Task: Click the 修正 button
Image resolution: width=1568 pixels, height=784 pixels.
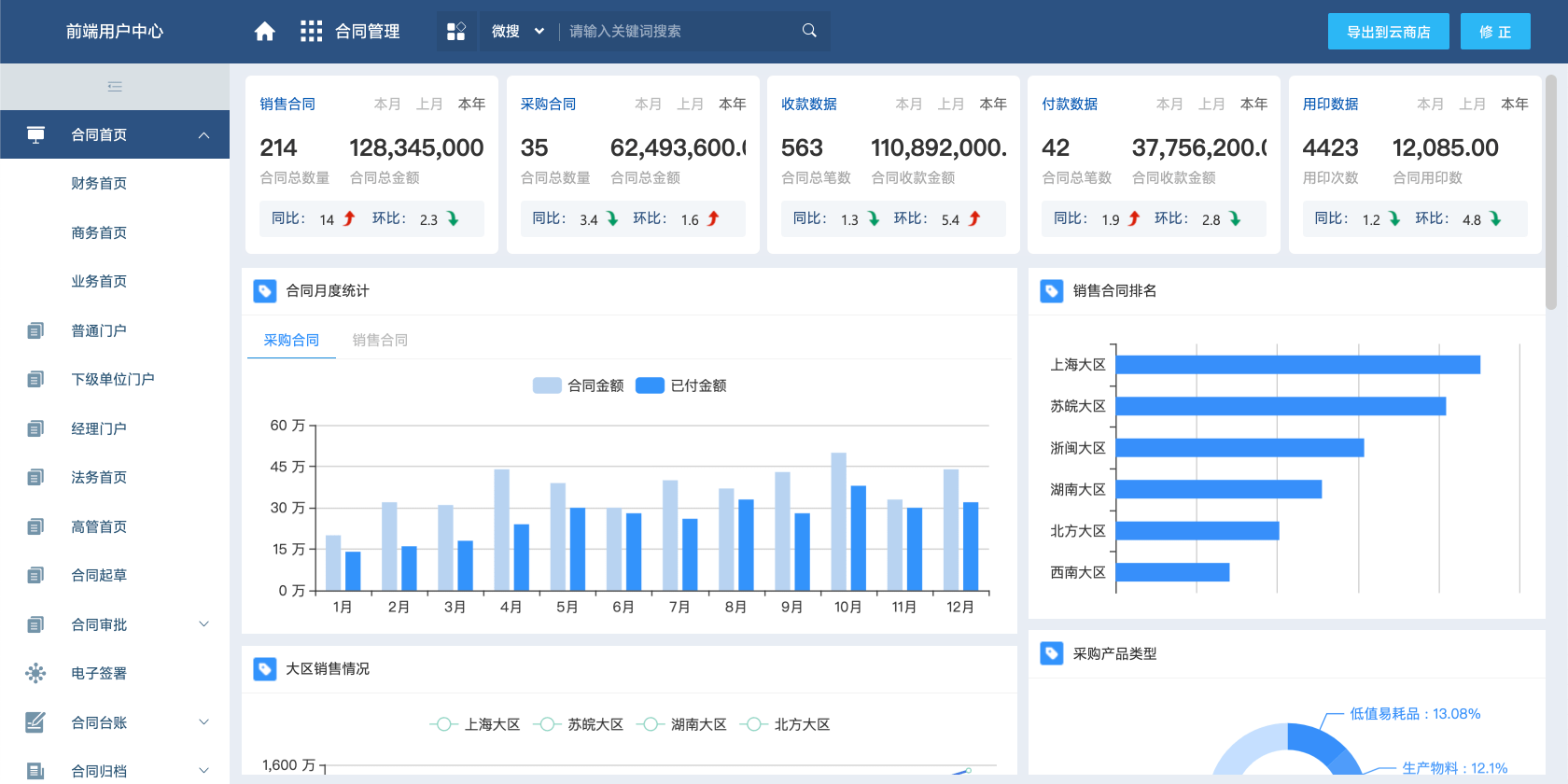Action: pos(1495,32)
